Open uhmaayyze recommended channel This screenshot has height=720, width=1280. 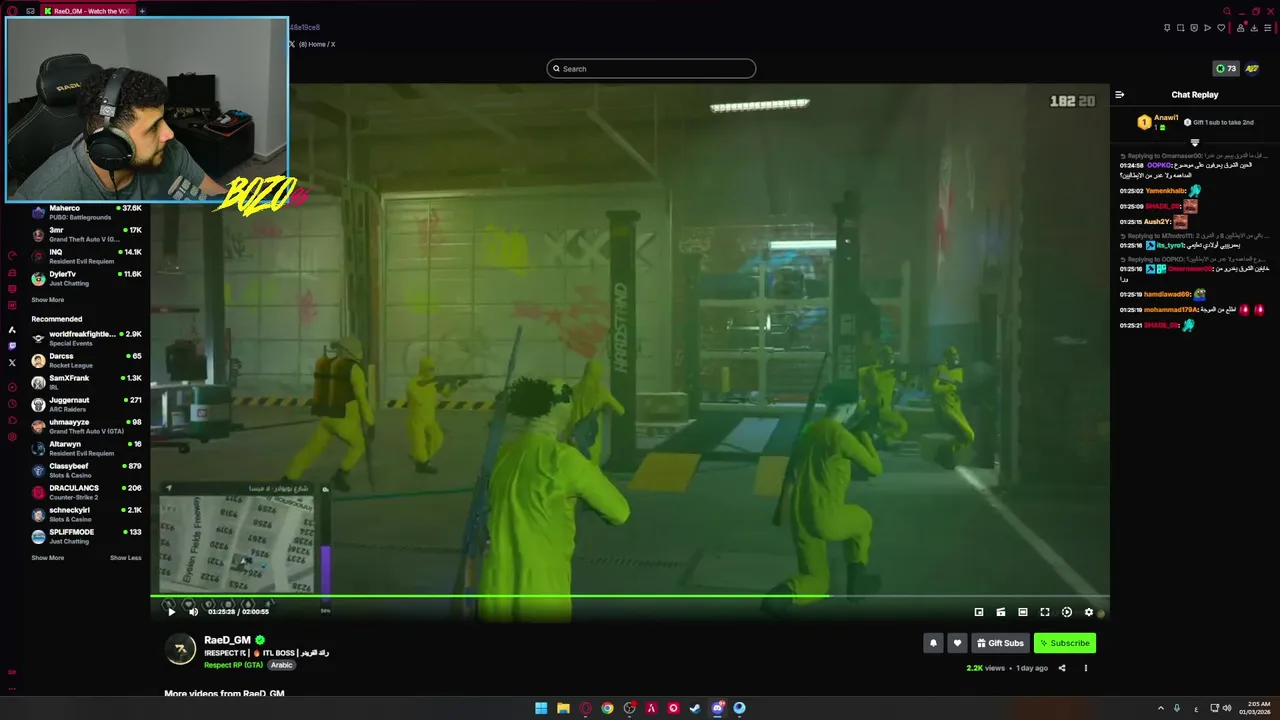pos(88,426)
